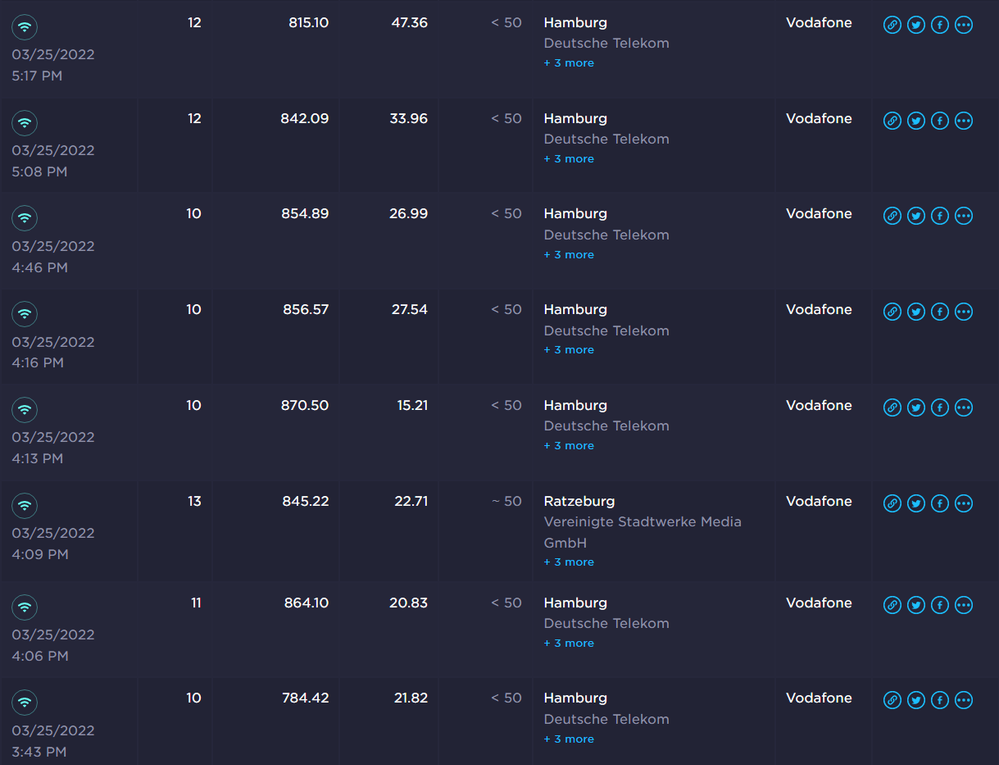The width and height of the screenshot is (999, 765).
Task: Share the 4:06 PM result on Facebook
Action: click(940, 605)
